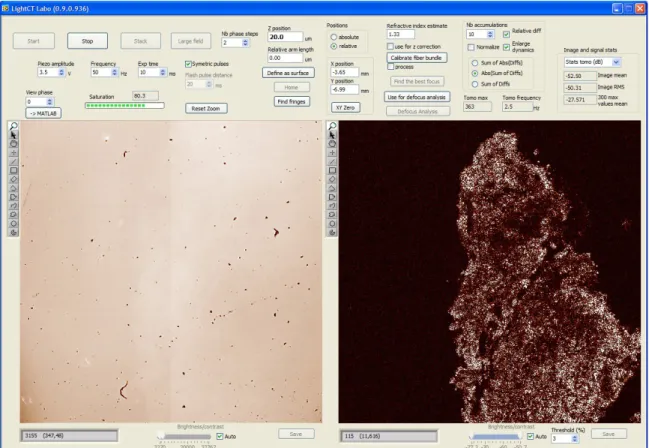Select the zoom magnifier tool beside the right tomography image
Image resolution: width=649 pixels, height=448 pixels.
[x=332, y=126]
